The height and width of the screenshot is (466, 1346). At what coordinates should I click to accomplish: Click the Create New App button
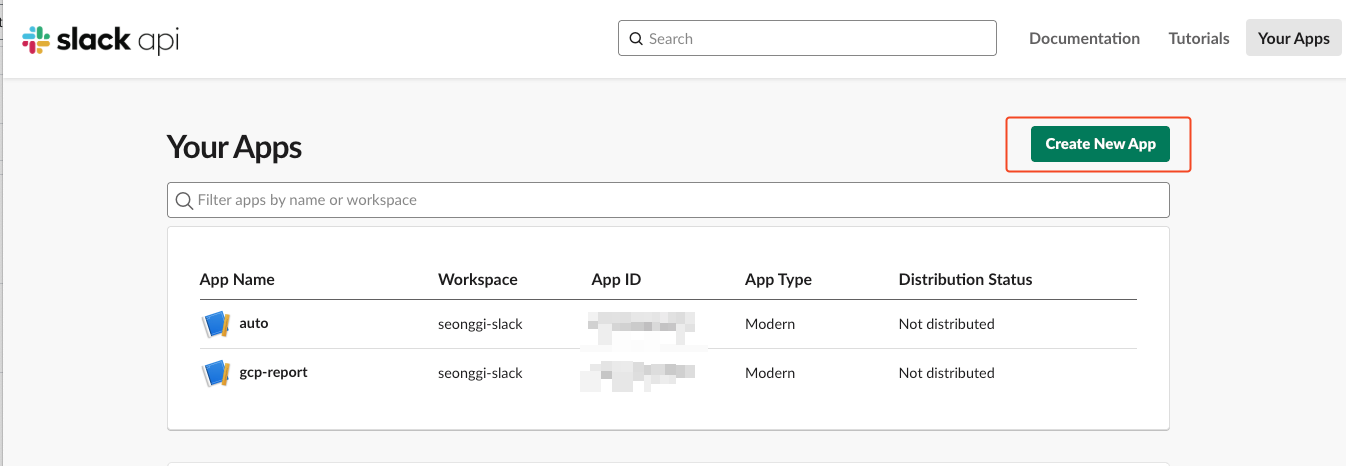tap(1100, 144)
